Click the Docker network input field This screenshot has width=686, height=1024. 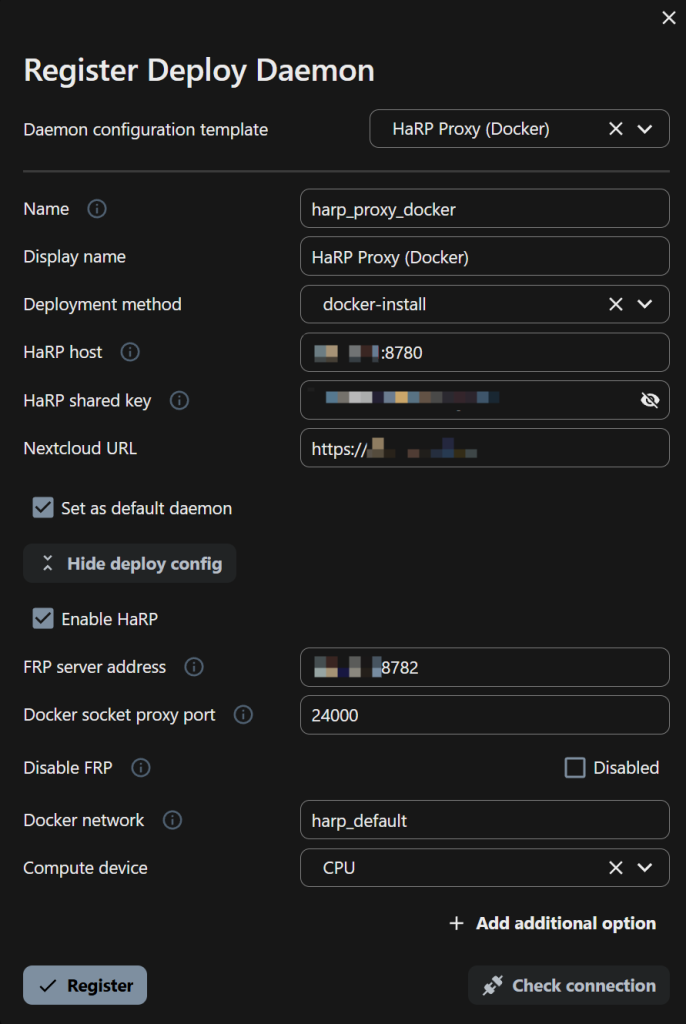484,820
